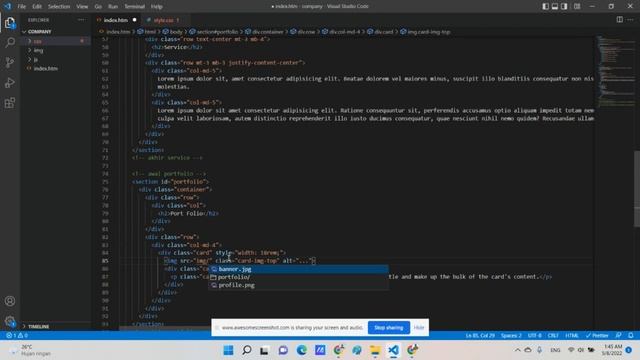
Task: Switch to the style.css editor tab
Action: (163, 20)
